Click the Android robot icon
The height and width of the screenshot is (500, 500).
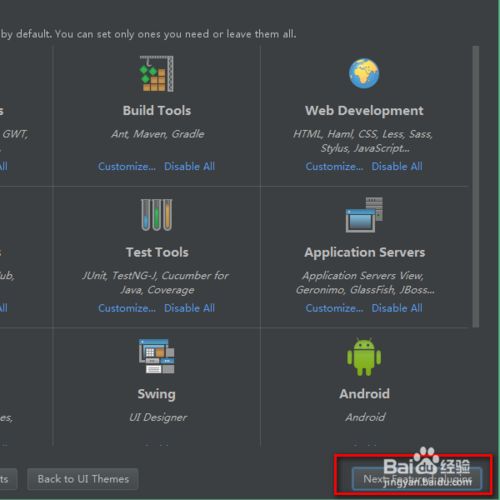pyautogui.click(x=364, y=357)
